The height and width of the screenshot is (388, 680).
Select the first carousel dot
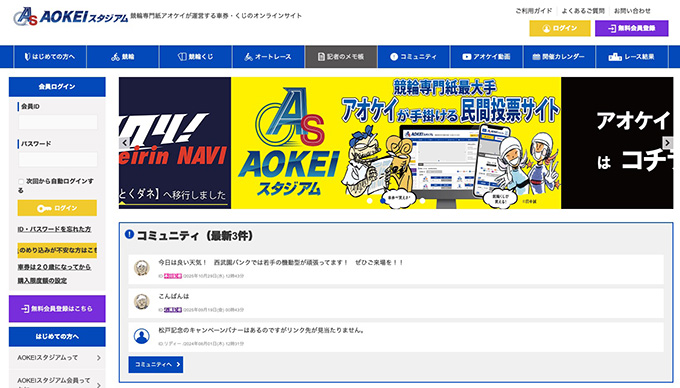369,201
